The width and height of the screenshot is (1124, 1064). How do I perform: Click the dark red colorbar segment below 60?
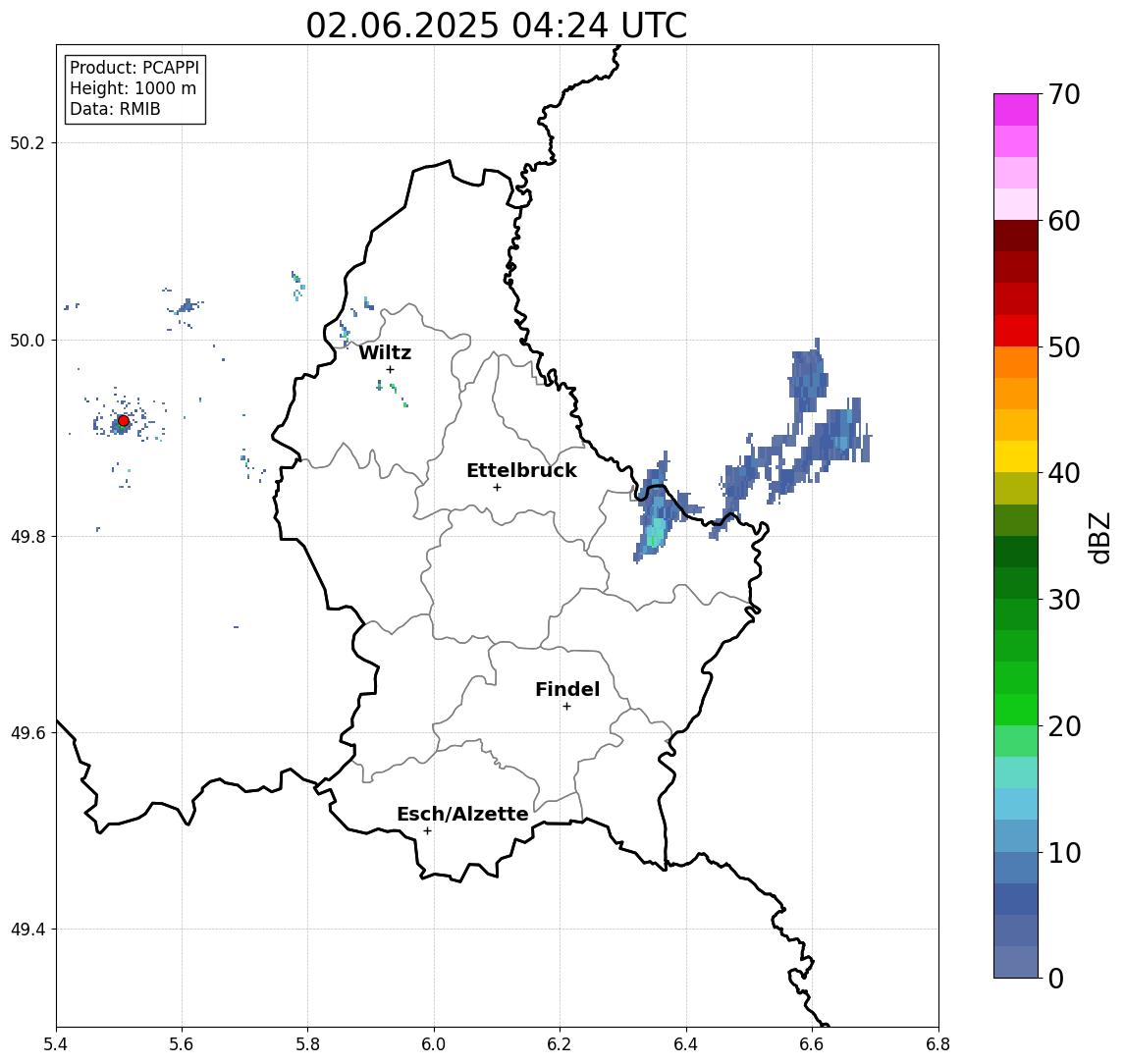(x=1016, y=236)
